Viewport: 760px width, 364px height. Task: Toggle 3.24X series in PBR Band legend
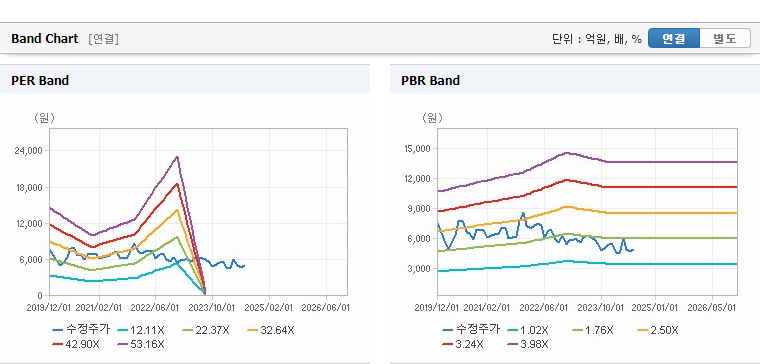(x=463, y=344)
